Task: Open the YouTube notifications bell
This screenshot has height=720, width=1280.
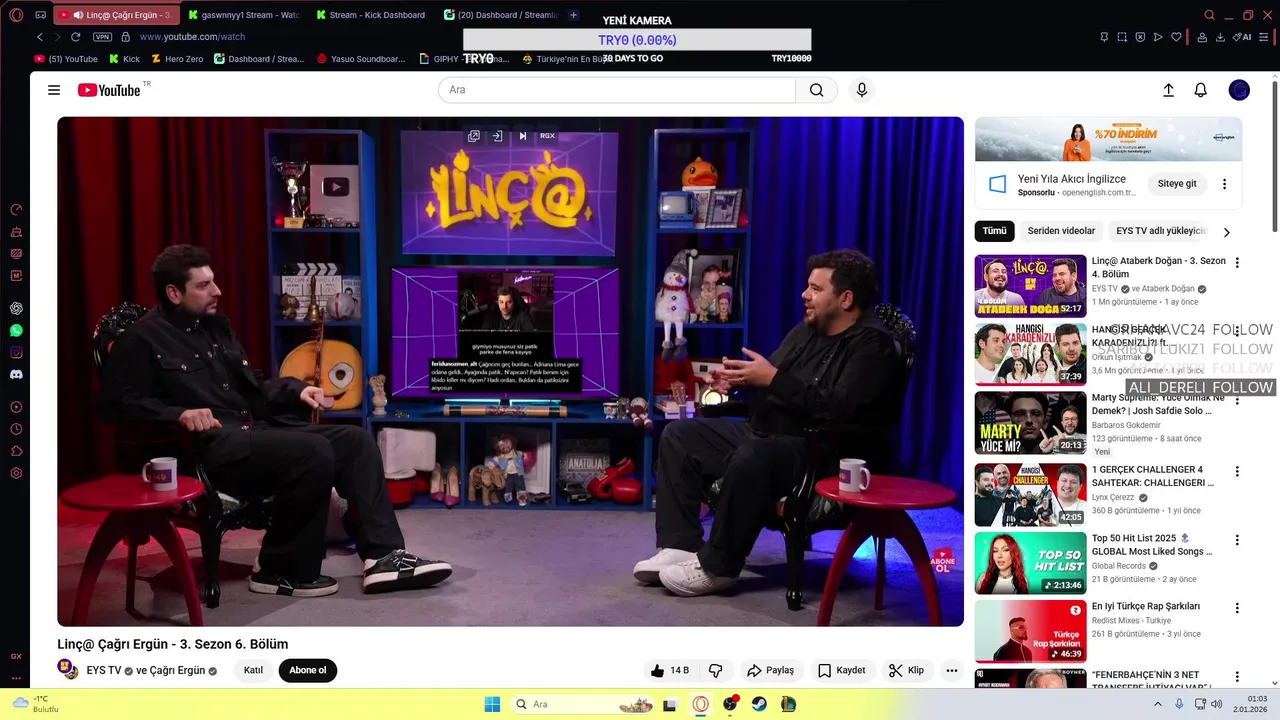Action: tap(1201, 90)
